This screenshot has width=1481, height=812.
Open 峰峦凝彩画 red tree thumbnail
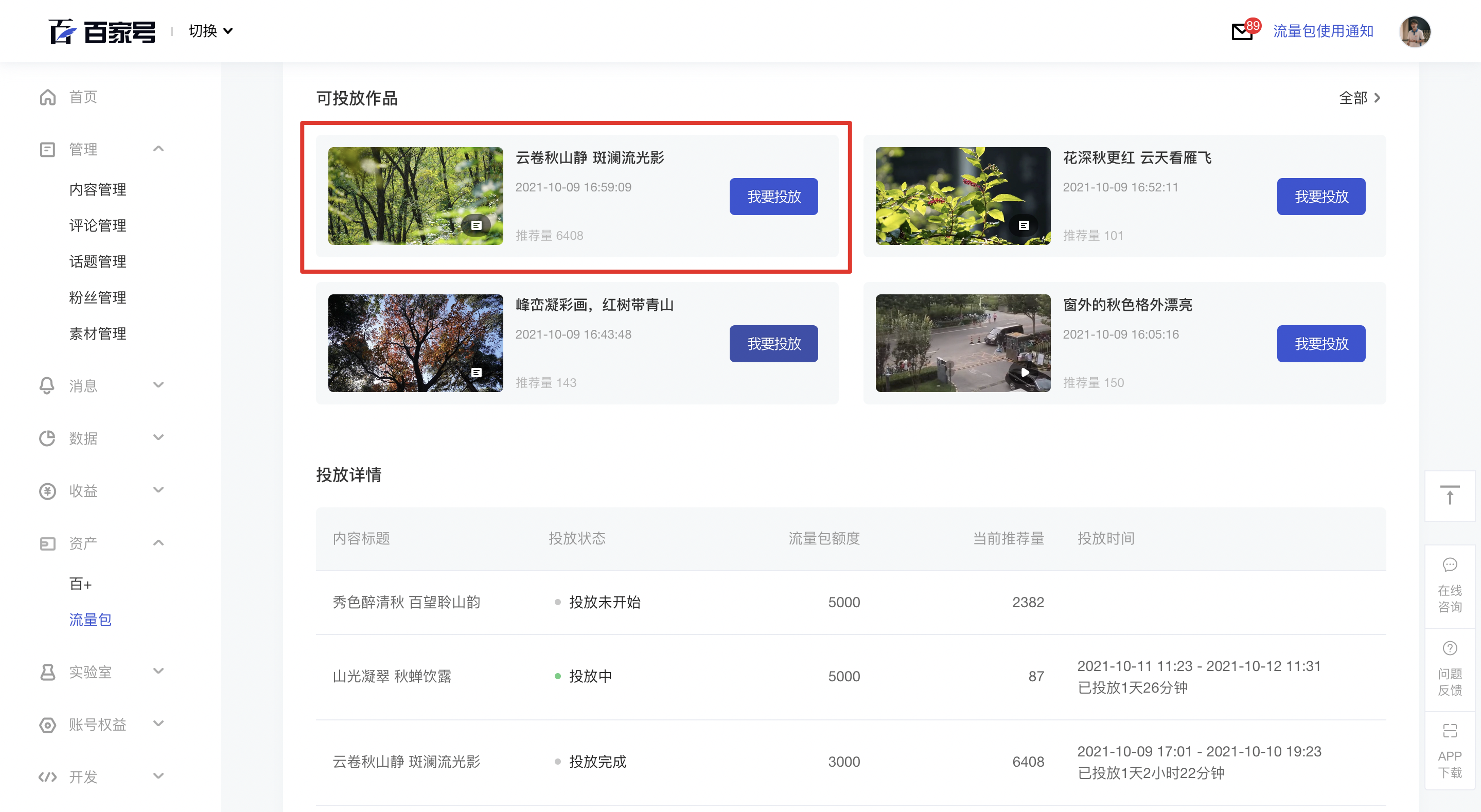coord(416,343)
